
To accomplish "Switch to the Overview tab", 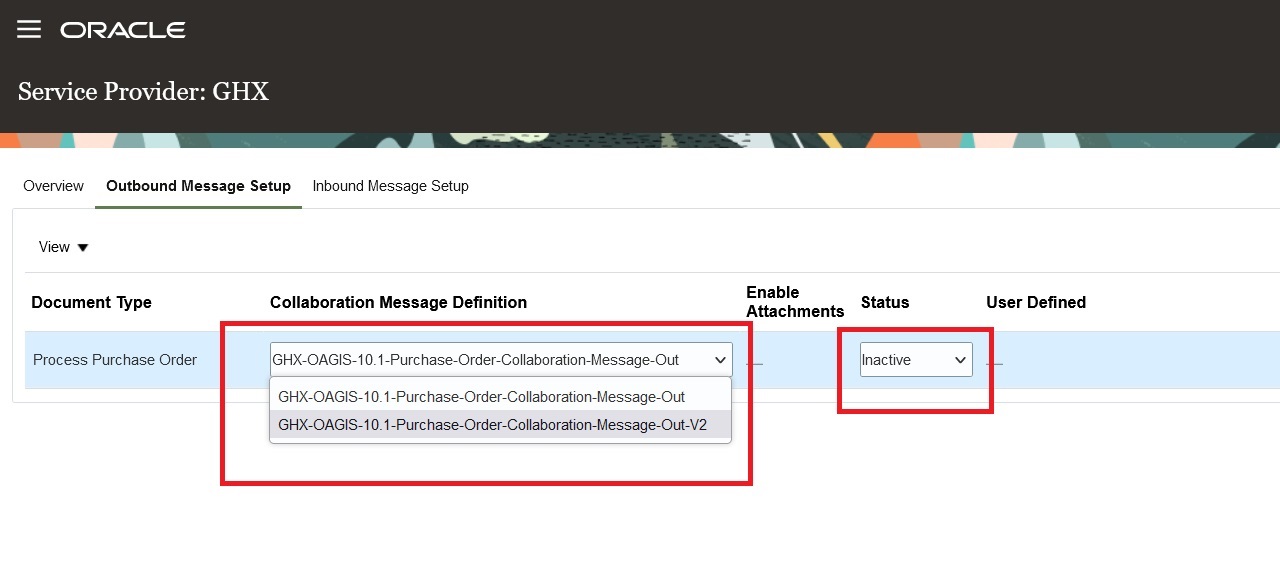I will pyautogui.click(x=53, y=186).
